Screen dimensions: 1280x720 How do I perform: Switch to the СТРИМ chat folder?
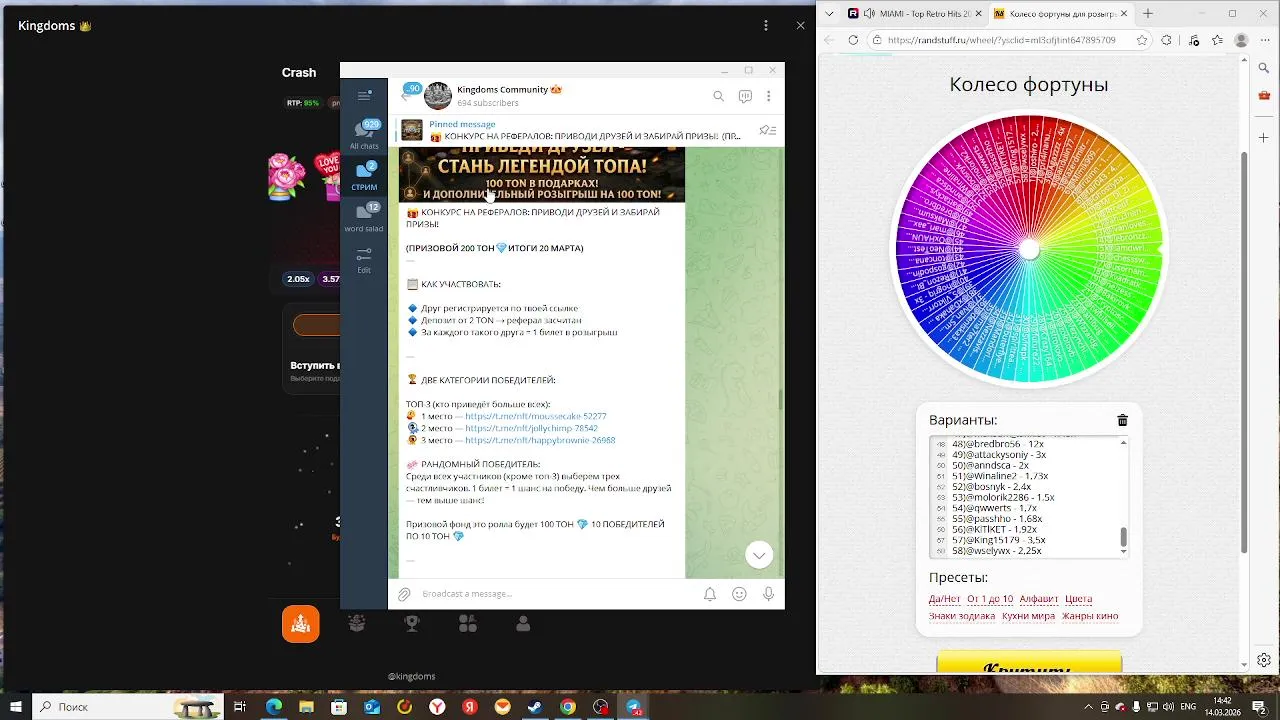pos(364,176)
